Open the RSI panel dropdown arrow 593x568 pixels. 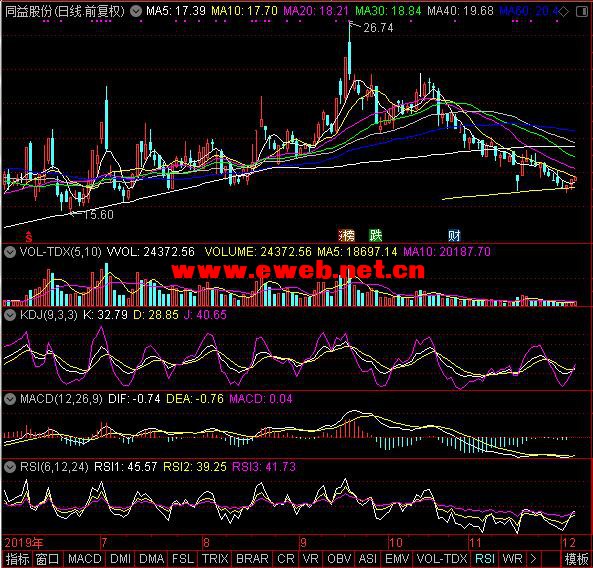pyautogui.click(x=10, y=467)
